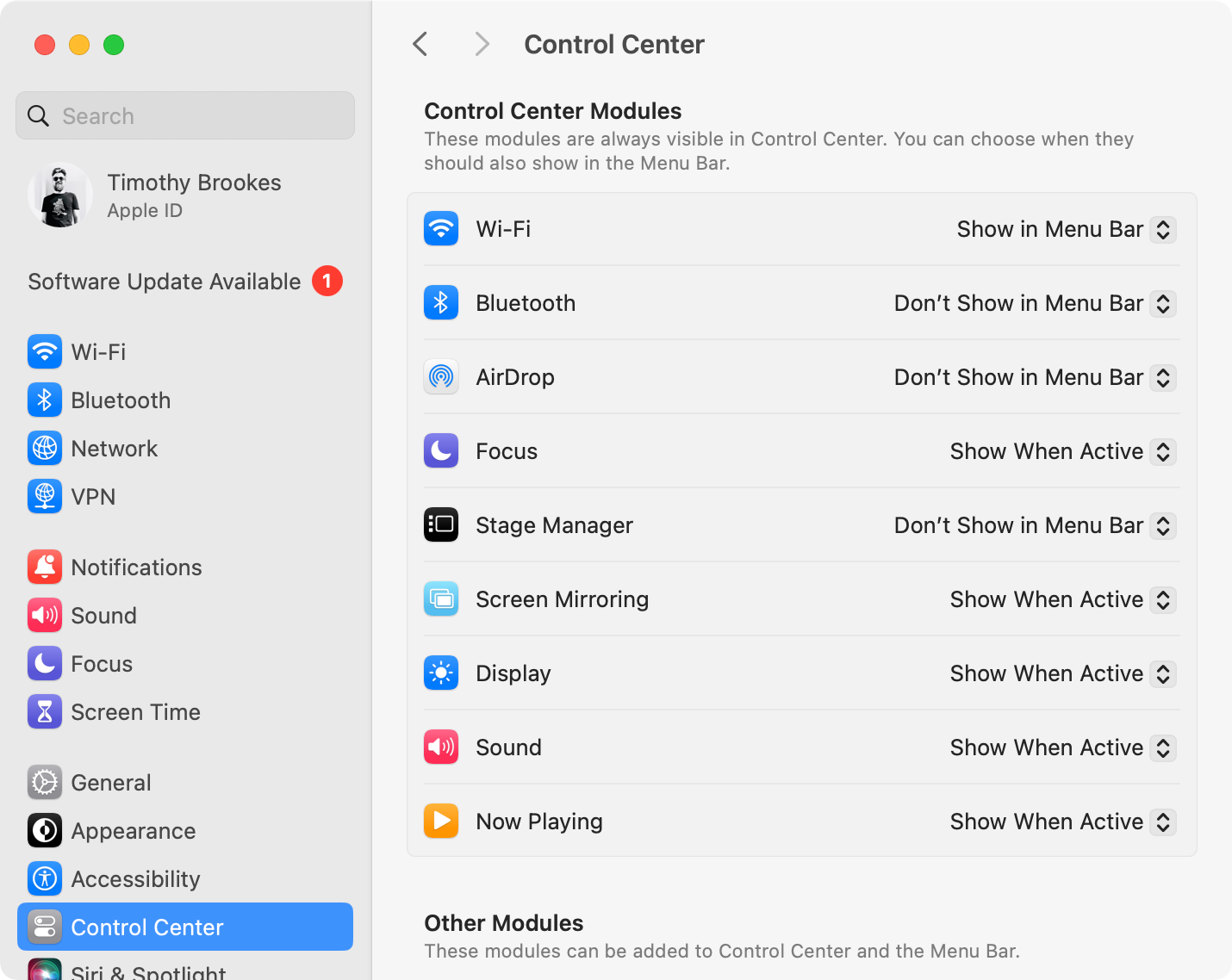1232x980 pixels.
Task: Click the VPN sidebar icon
Action: coord(45,496)
